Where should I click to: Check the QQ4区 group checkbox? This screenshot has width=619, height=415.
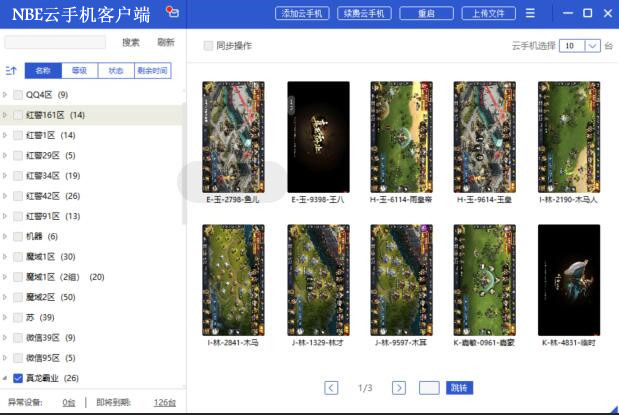coord(18,95)
